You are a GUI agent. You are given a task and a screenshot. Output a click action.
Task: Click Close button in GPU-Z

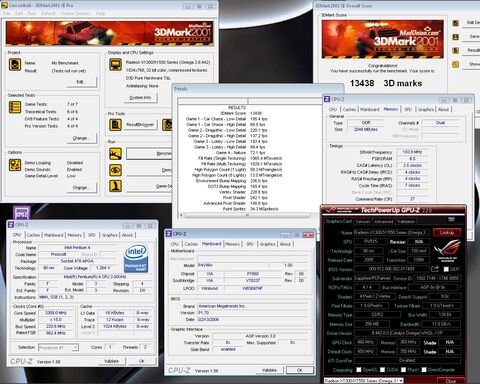click(x=451, y=381)
